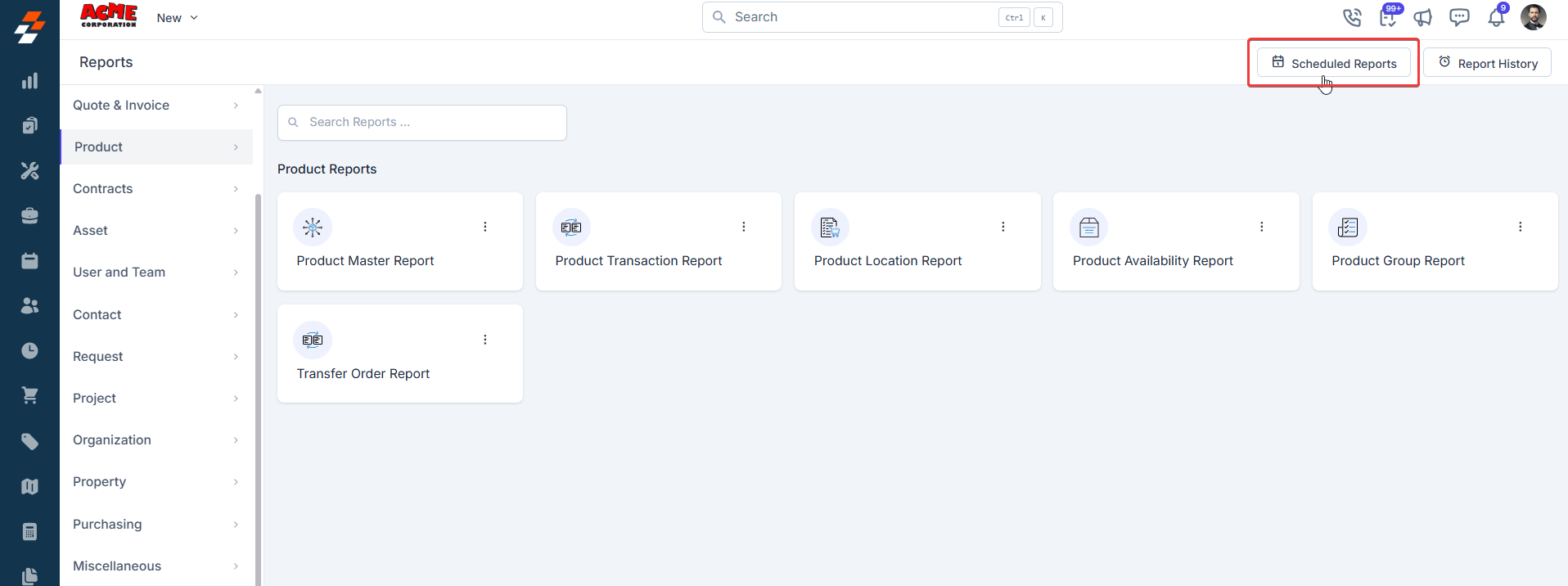This screenshot has width=1568, height=586.
Task: Open the Product Master Report link
Action: click(365, 261)
